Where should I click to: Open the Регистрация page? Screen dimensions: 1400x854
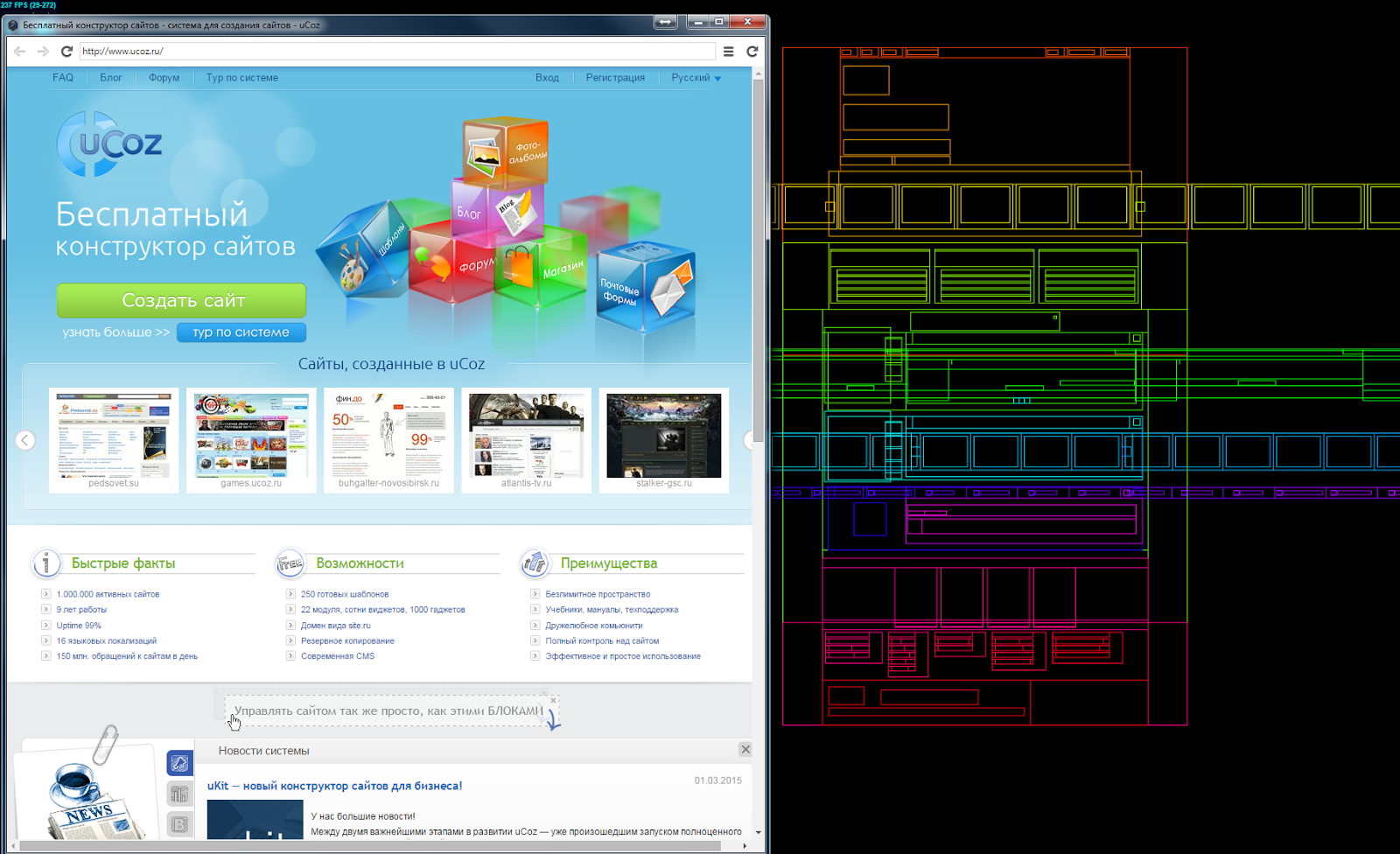[615, 78]
